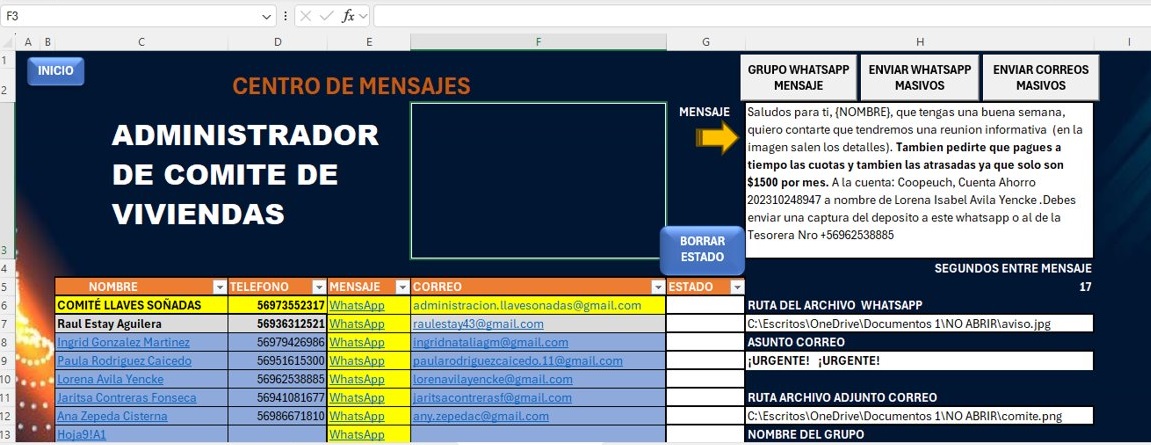Click WhatsApp link for Jaritsa Contreras Fonseca
Viewport: 1151px width, 445px height.
[x=356, y=397]
